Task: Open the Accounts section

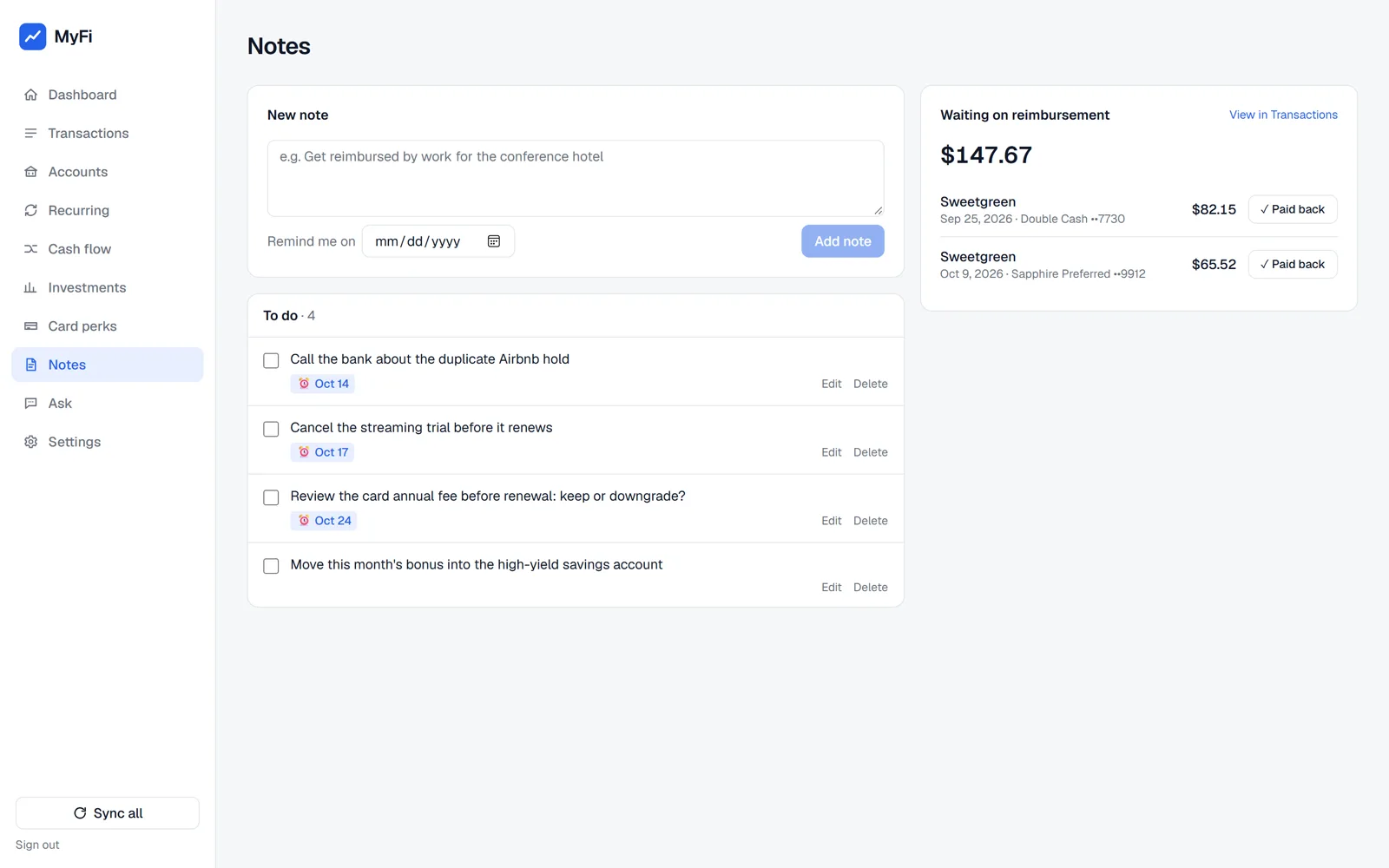Action: coord(108,172)
